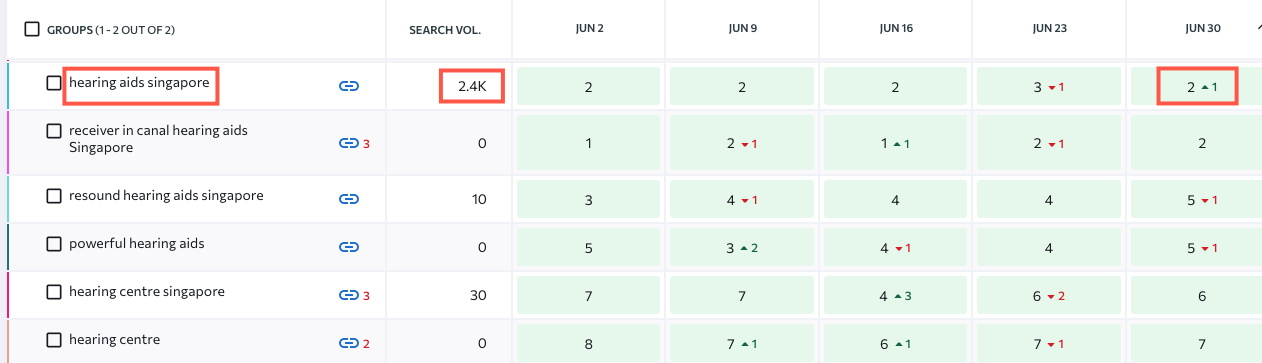Click the JUN 16 column header
The width and height of the screenshot is (1262, 363).
coord(895,29)
